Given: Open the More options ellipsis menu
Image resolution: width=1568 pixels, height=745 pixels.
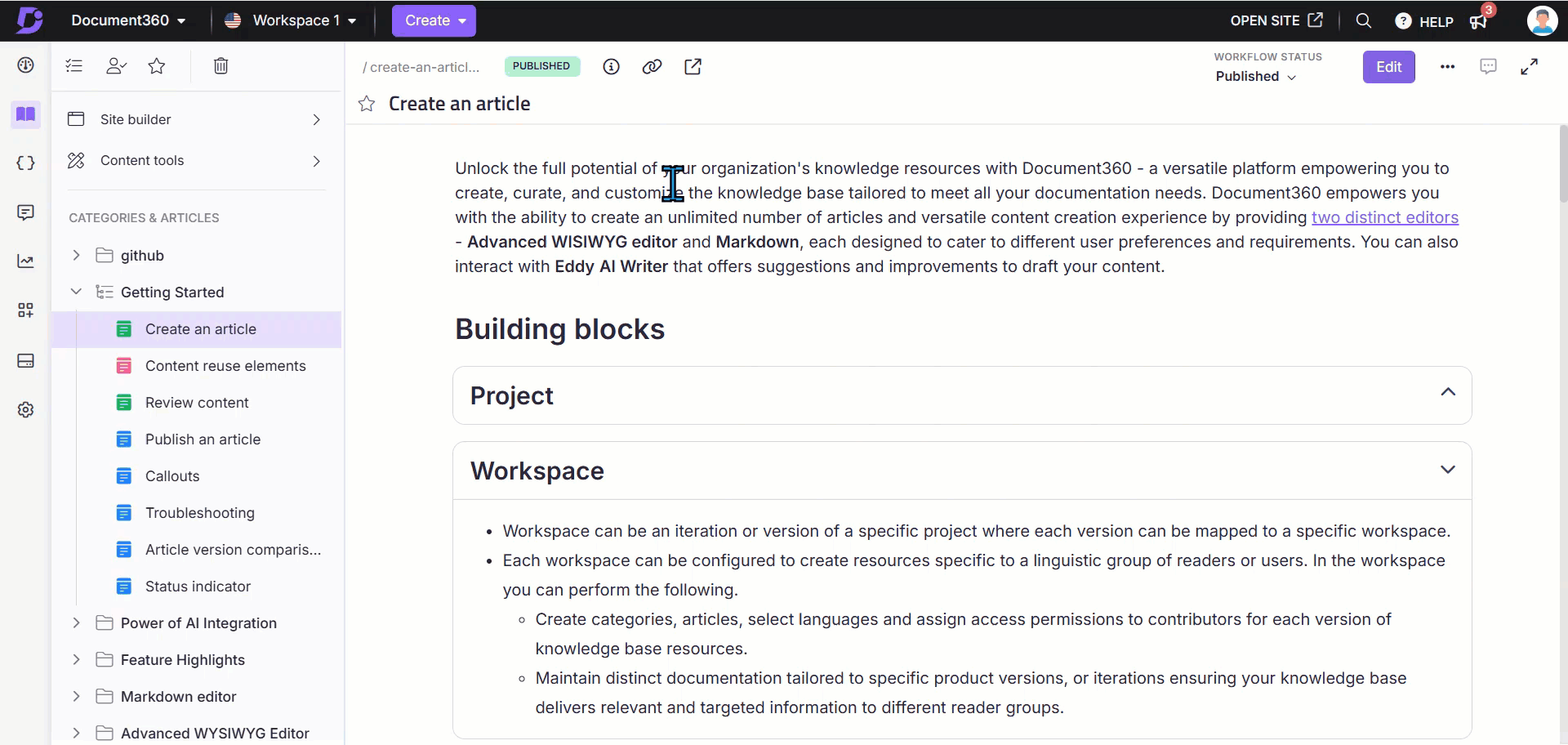Looking at the screenshot, I should coord(1447,67).
